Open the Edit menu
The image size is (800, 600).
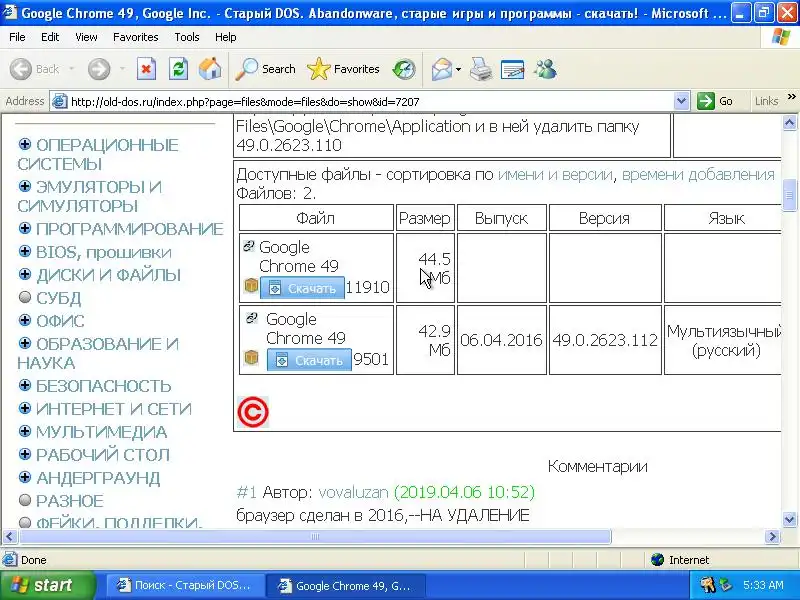tap(50, 37)
